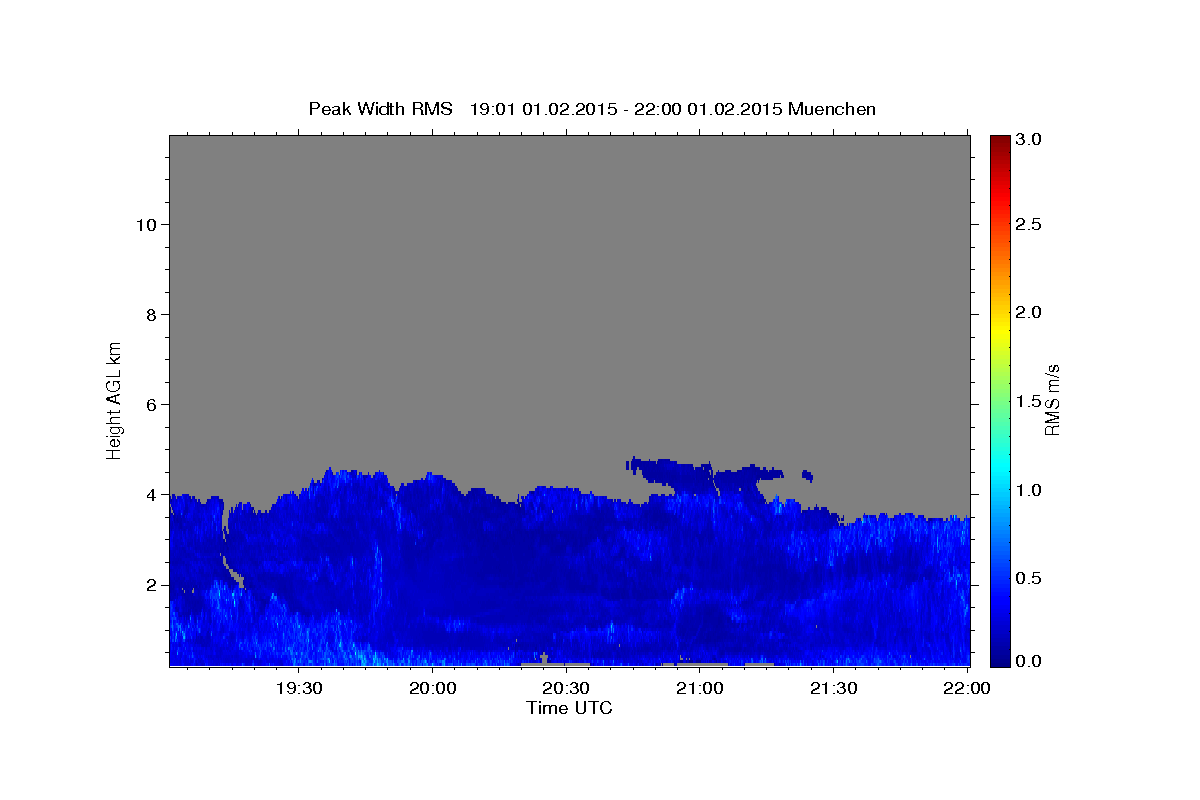The width and height of the screenshot is (1200, 800).
Task: Click the colorbar value 3.0
Action: tap(1030, 140)
